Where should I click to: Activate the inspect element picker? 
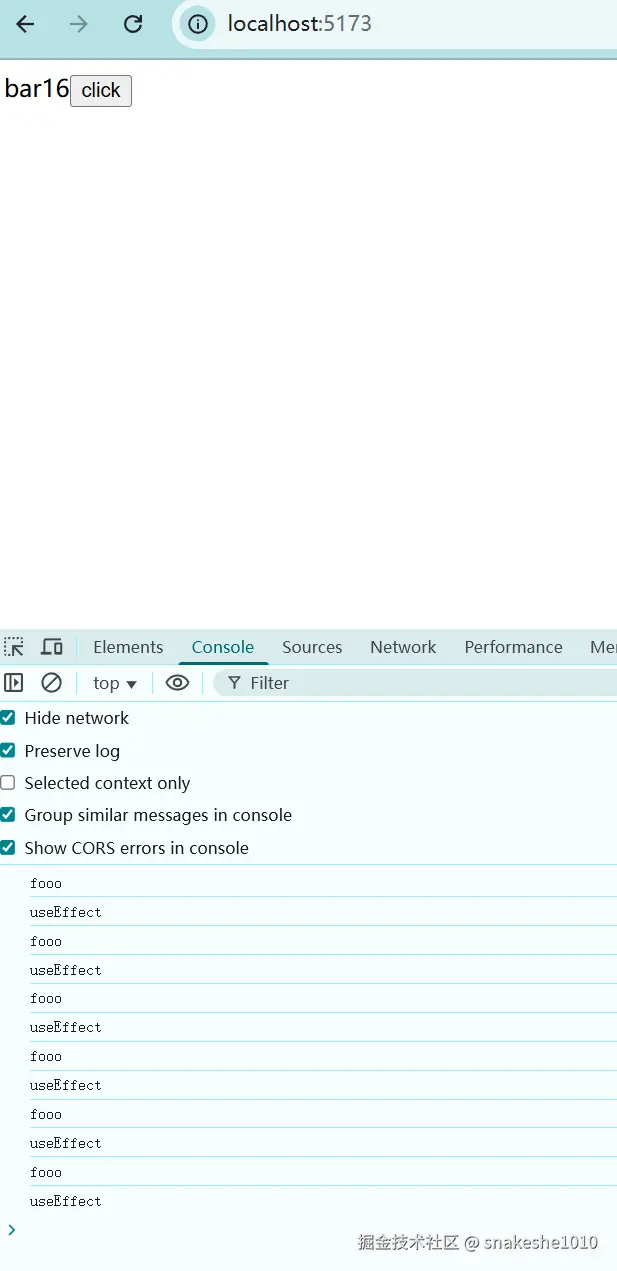(14, 647)
